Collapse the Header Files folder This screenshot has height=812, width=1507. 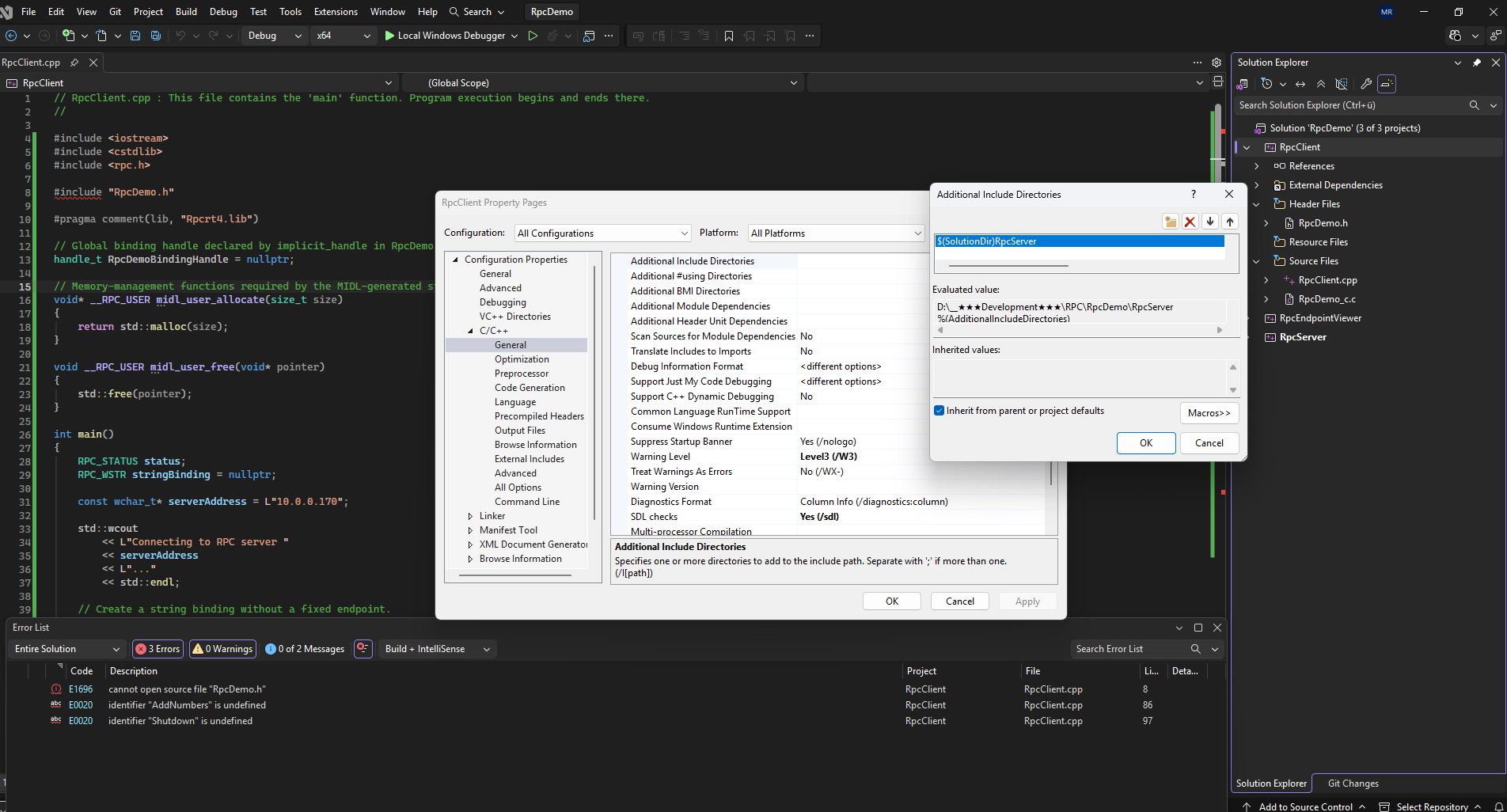(1256, 204)
